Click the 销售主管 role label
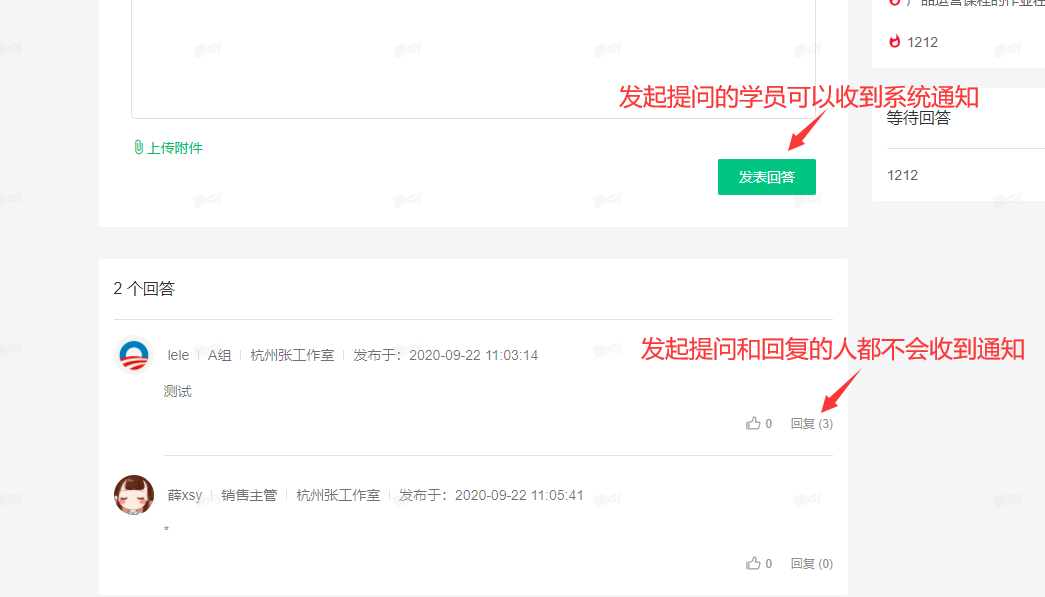This screenshot has height=597, width=1045. click(x=249, y=495)
